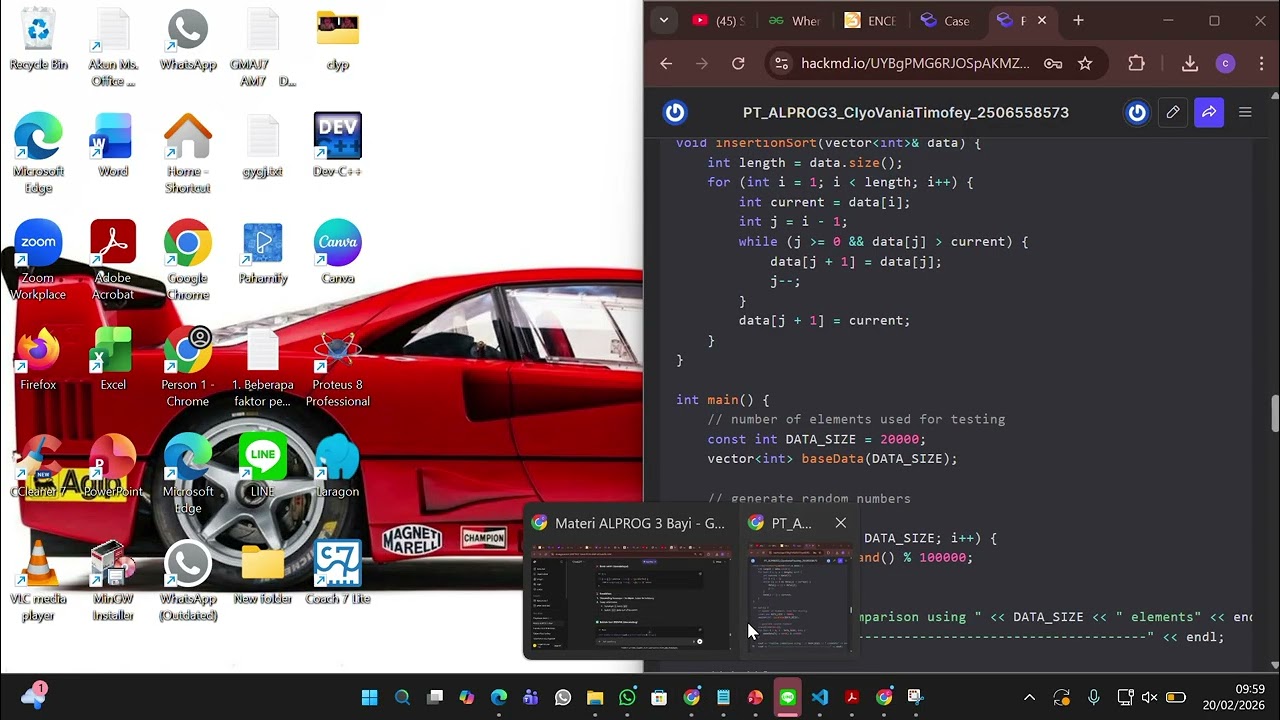The height and width of the screenshot is (720, 1280).
Task: Open the MinGW Installer desktop icon
Action: 113,581
